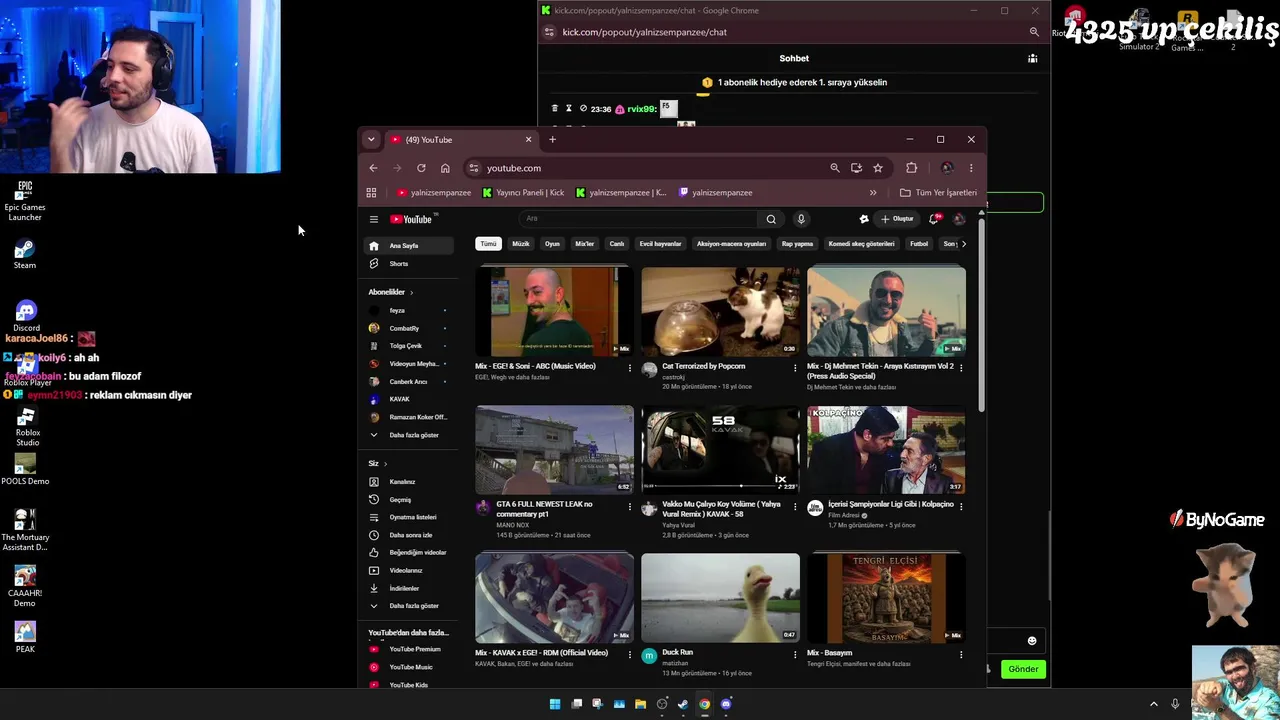Show hidden system tray icons

[1153, 704]
